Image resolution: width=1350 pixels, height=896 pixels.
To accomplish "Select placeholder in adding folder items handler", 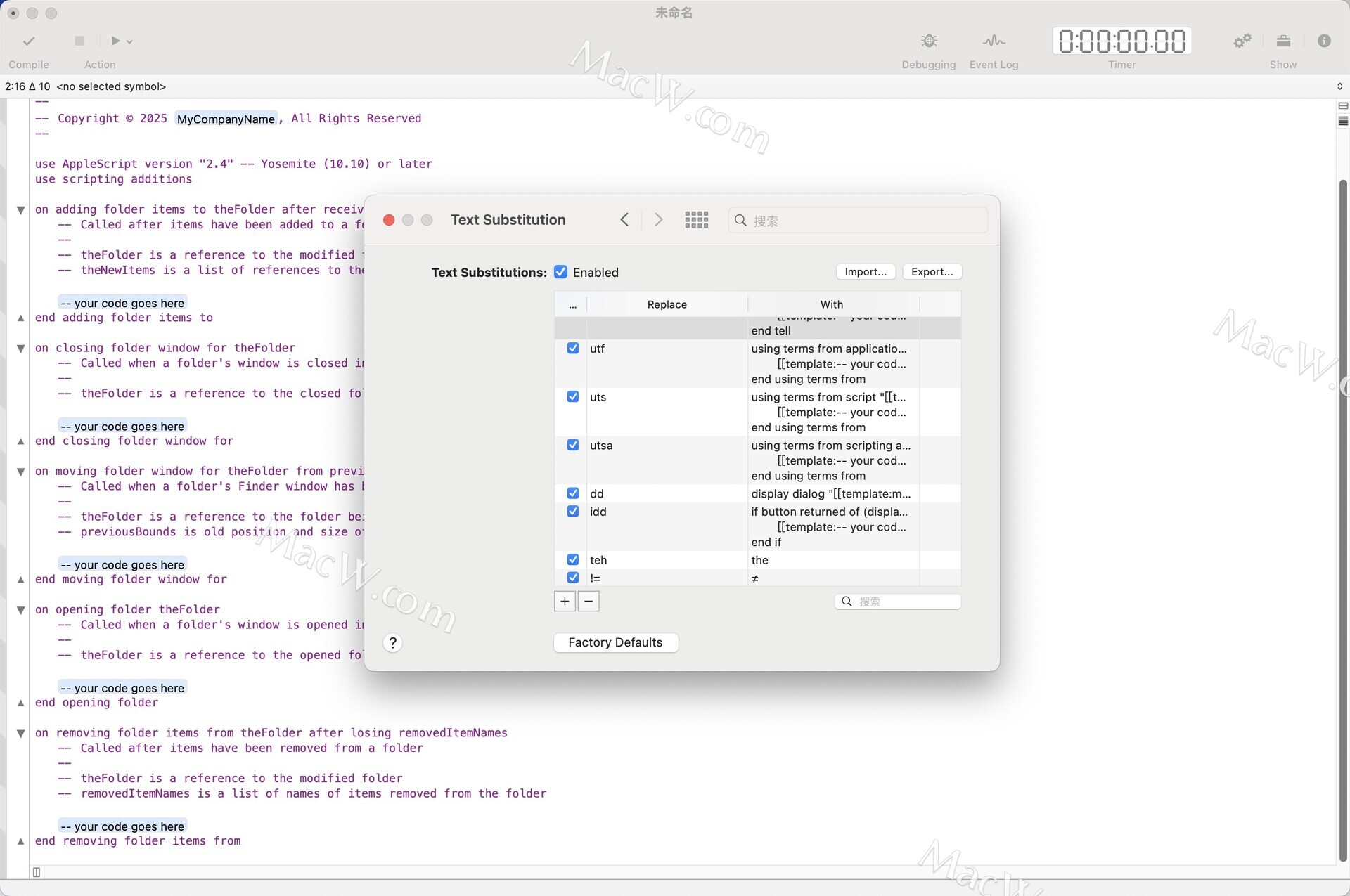I will [x=122, y=303].
